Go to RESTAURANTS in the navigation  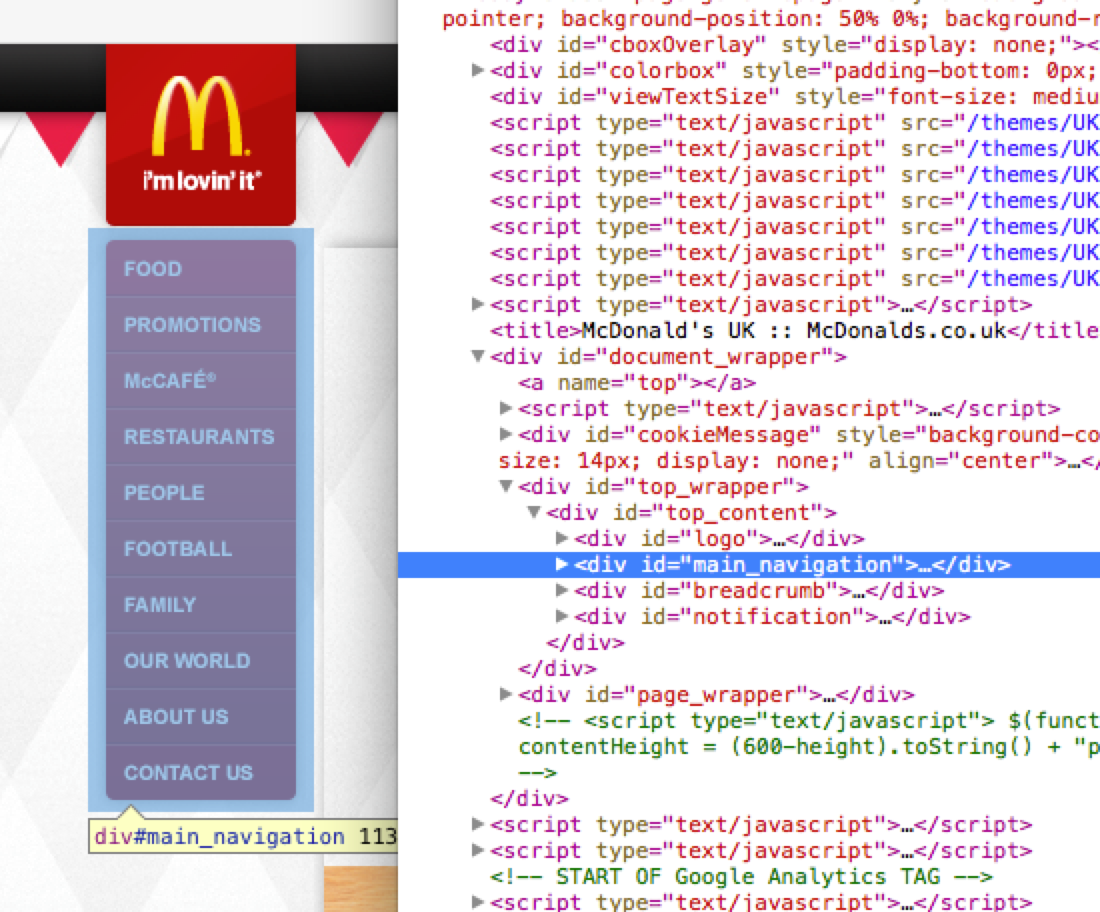pos(201,437)
